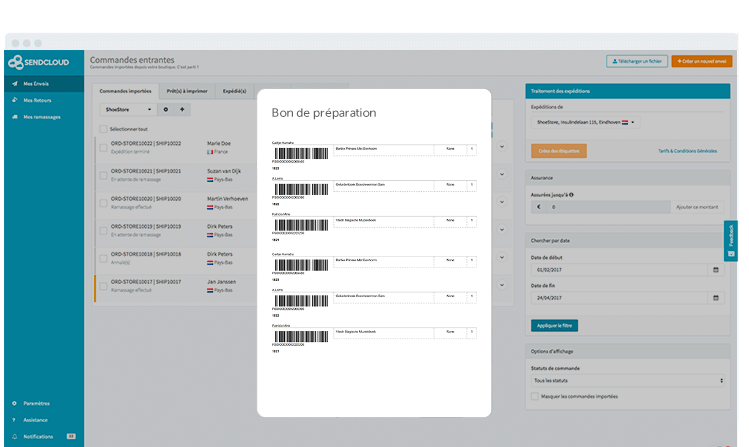Open the Tous les statuts dropdown
Image resolution: width=749 pixels, height=447 pixels.
coord(628,381)
